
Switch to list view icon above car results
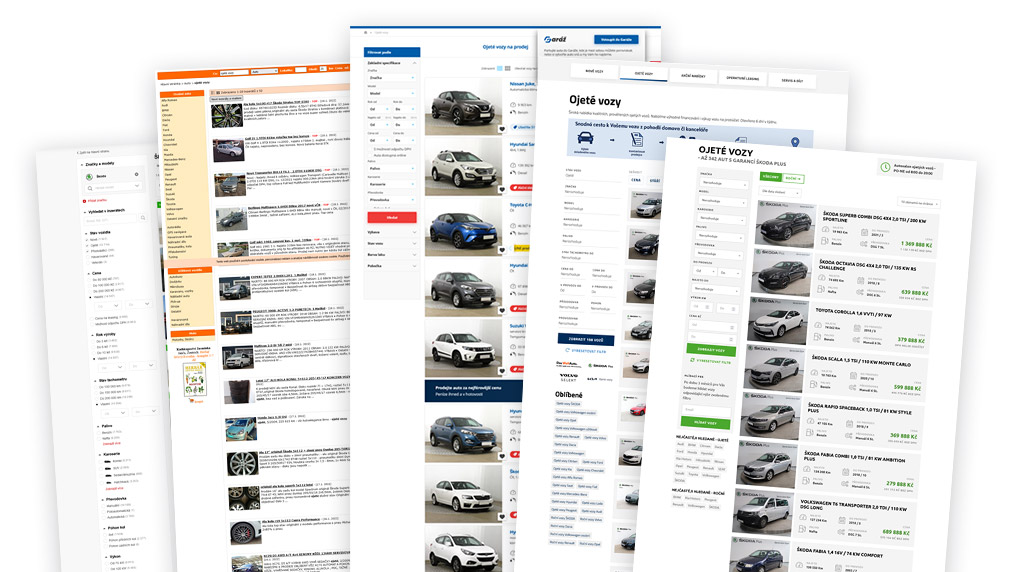[499, 68]
